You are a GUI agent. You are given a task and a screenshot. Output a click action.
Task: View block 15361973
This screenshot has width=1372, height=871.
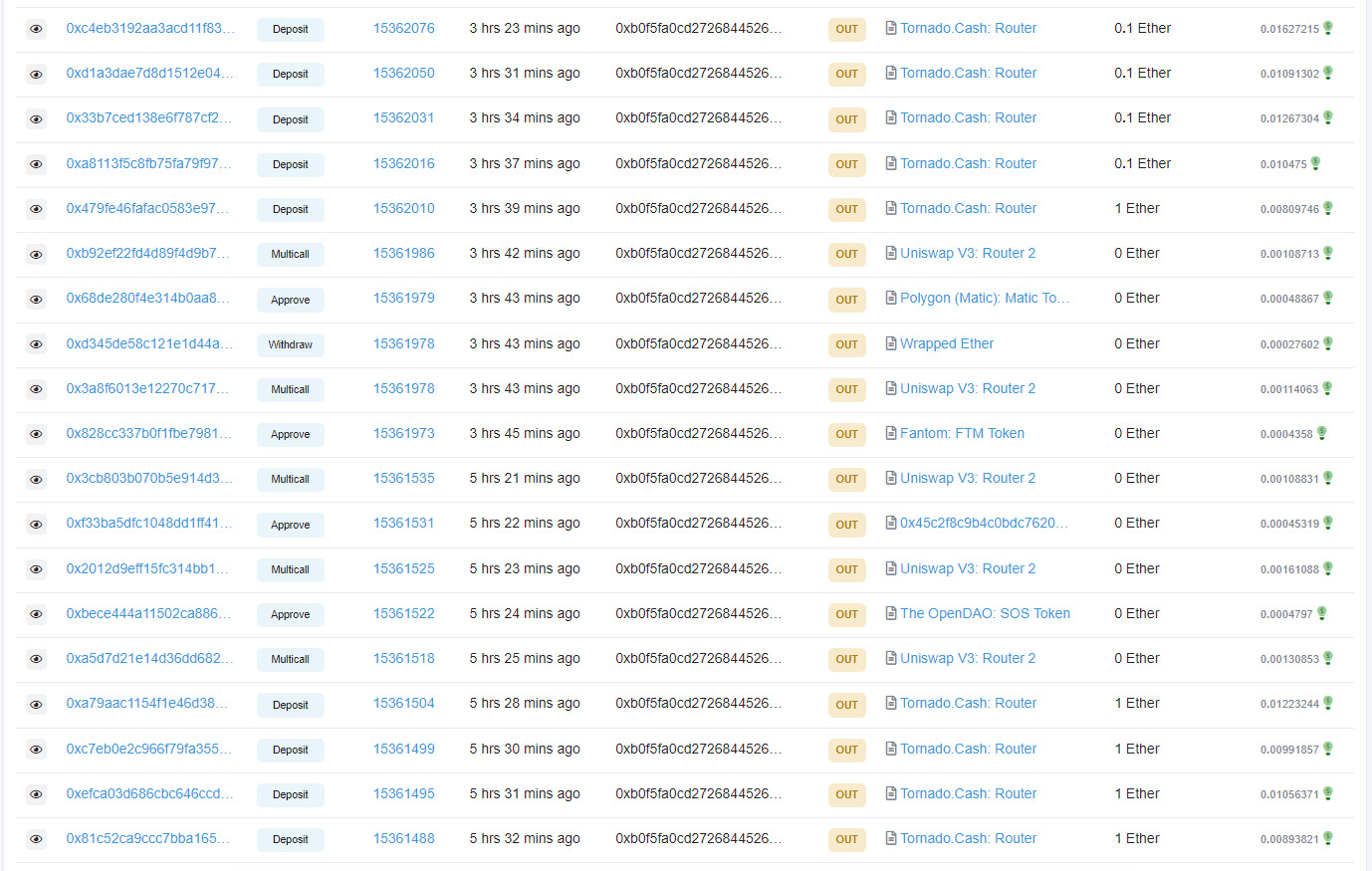[x=404, y=433]
